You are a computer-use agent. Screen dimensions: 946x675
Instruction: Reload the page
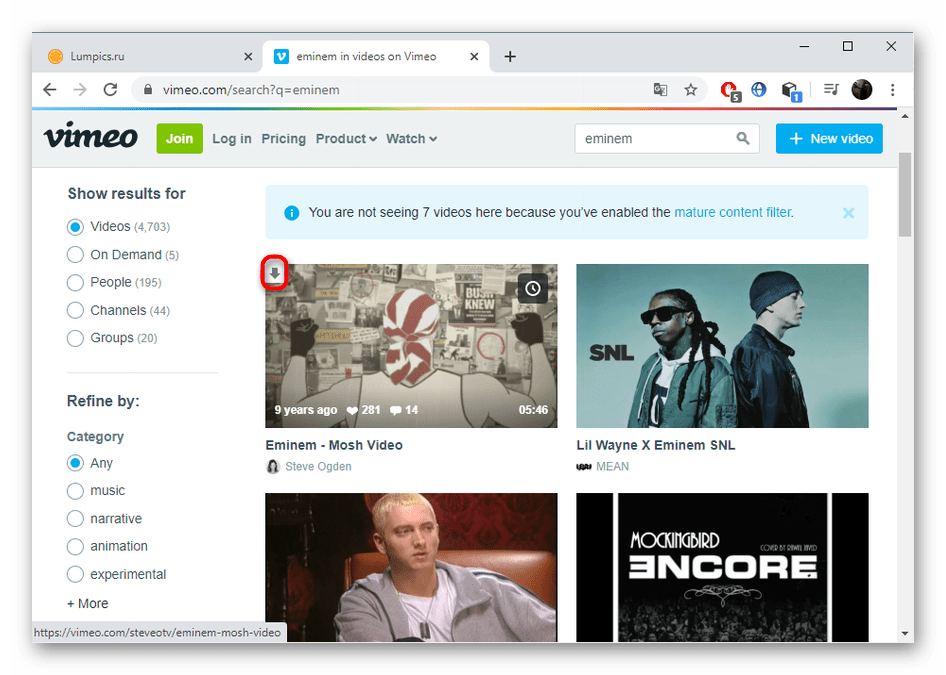pos(110,90)
